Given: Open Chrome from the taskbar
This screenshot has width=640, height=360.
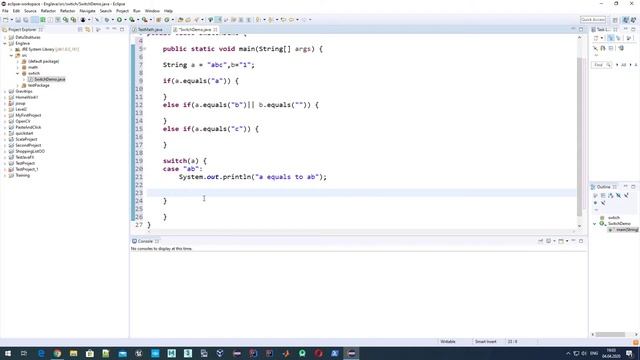Looking at the screenshot, I should (57, 353).
